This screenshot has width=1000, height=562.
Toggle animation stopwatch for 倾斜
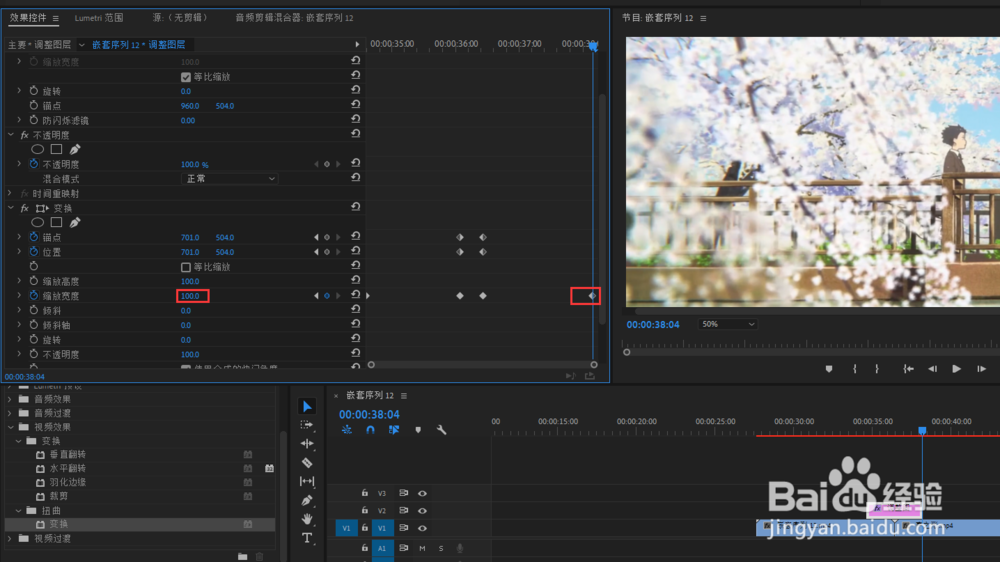coord(34,310)
